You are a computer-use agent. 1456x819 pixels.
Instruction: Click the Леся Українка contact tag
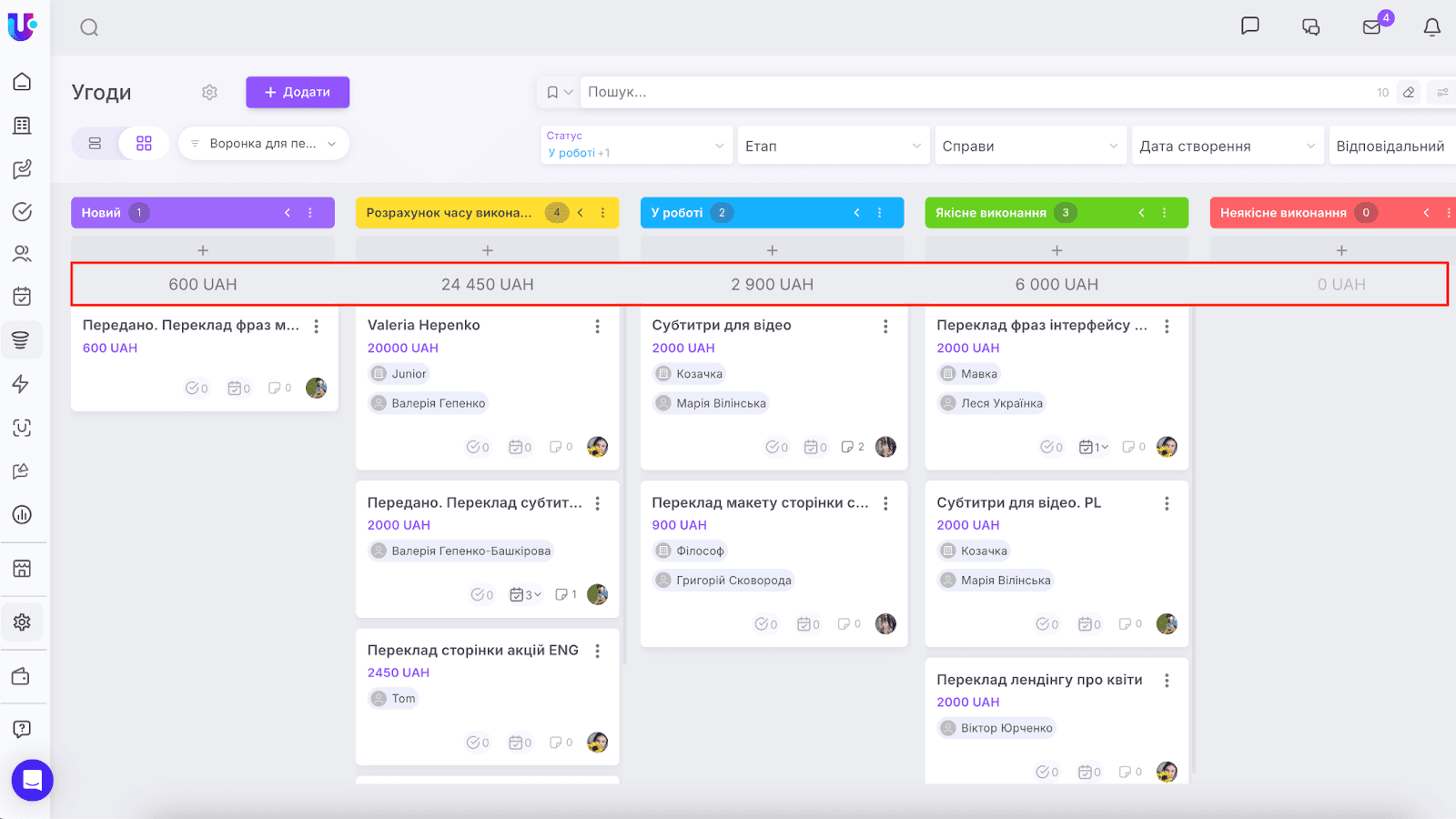coord(992,403)
